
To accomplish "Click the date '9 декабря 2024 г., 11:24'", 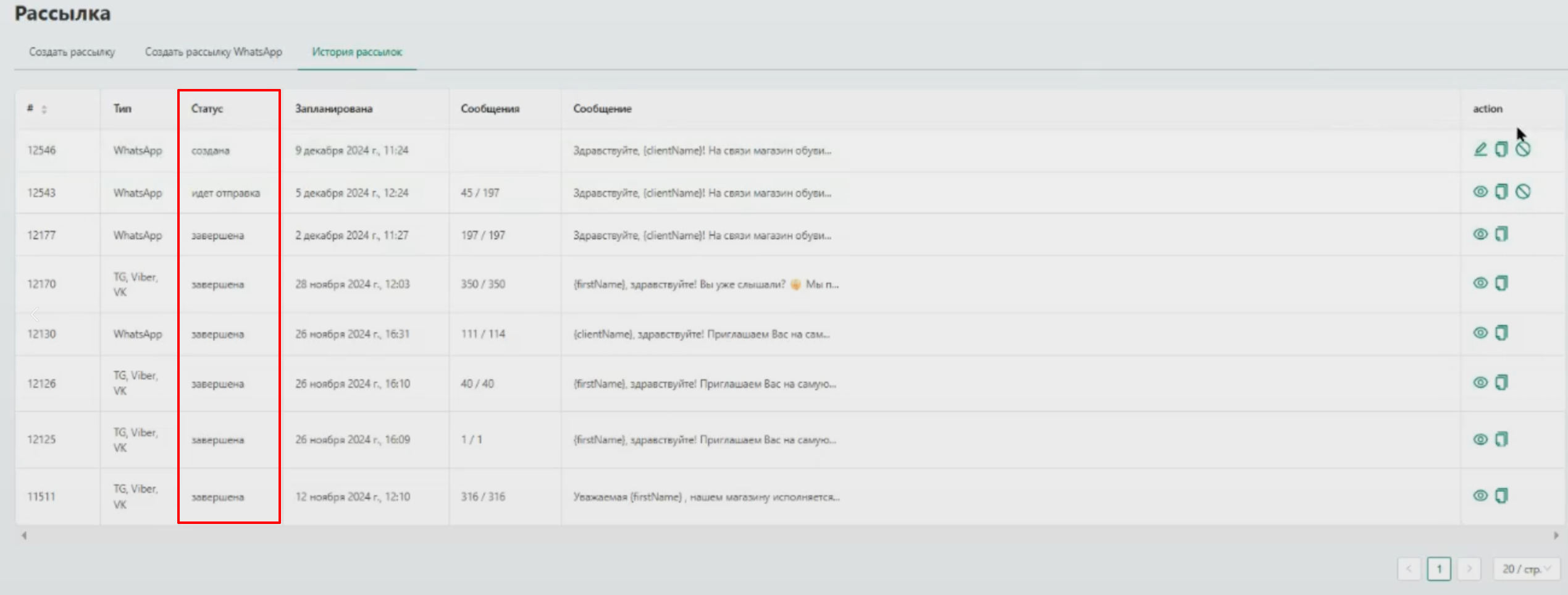I will 351,151.
